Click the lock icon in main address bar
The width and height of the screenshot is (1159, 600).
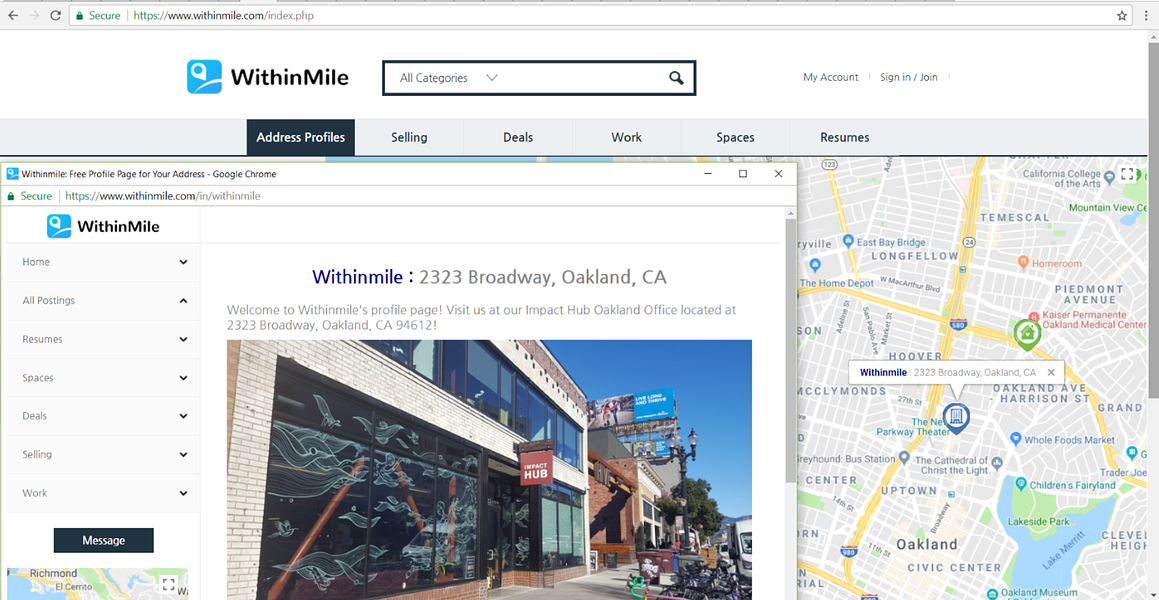click(80, 16)
